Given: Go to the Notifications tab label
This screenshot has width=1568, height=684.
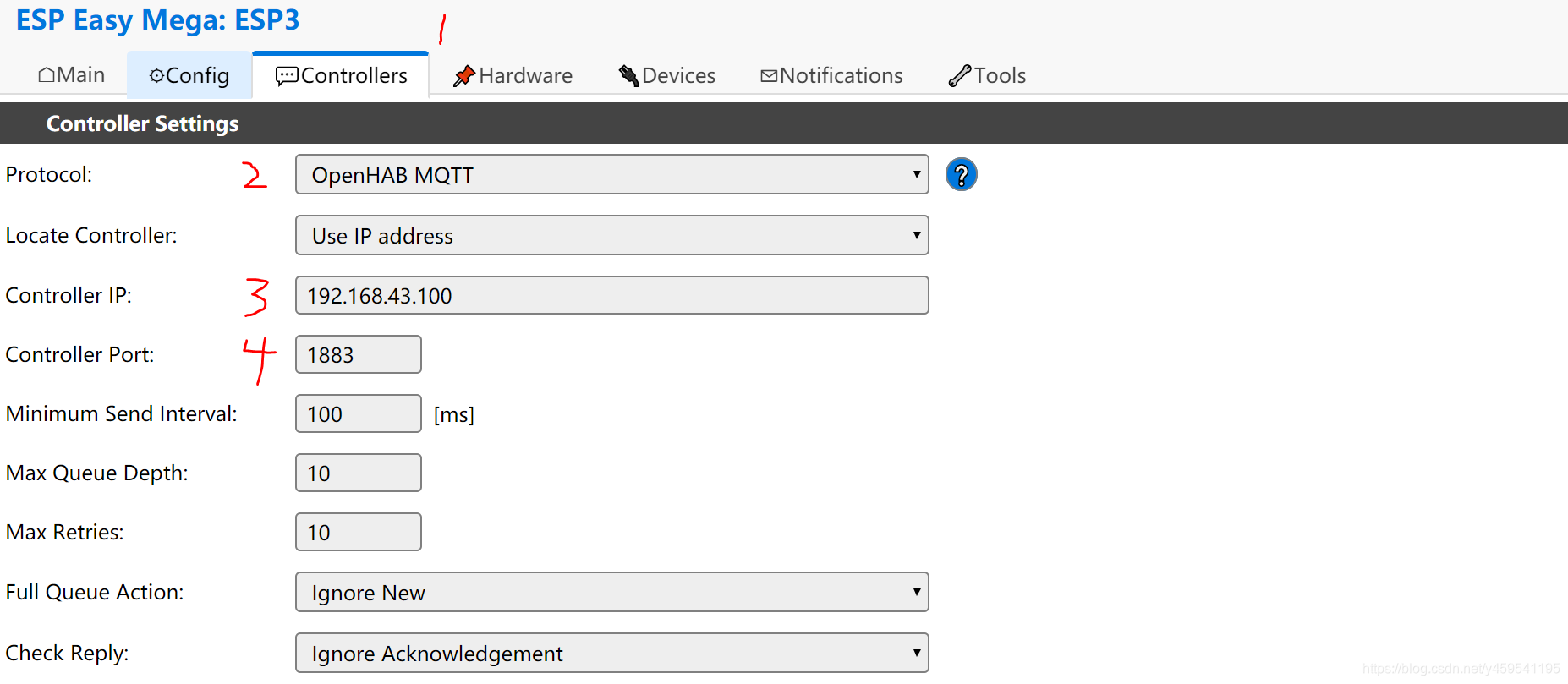Looking at the screenshot, I should [841, 75].
